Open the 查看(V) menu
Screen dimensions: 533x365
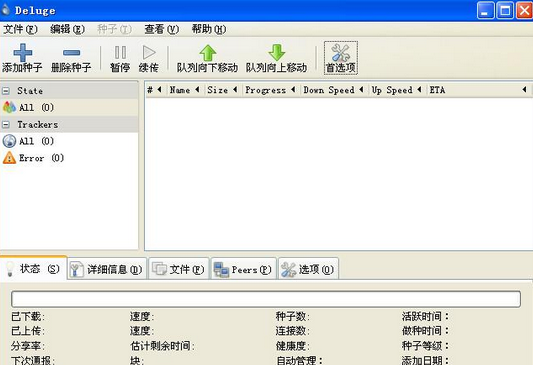161,30
